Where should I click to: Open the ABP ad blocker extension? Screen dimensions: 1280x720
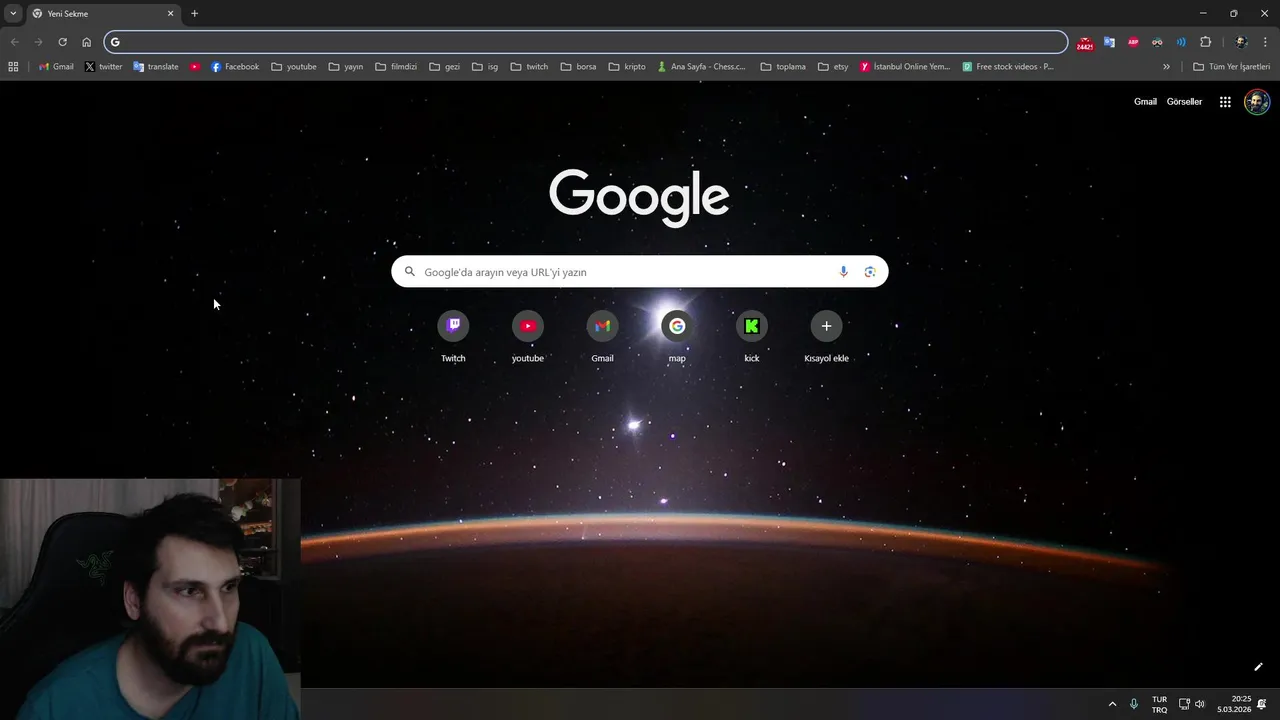(x=1133, y=42)
